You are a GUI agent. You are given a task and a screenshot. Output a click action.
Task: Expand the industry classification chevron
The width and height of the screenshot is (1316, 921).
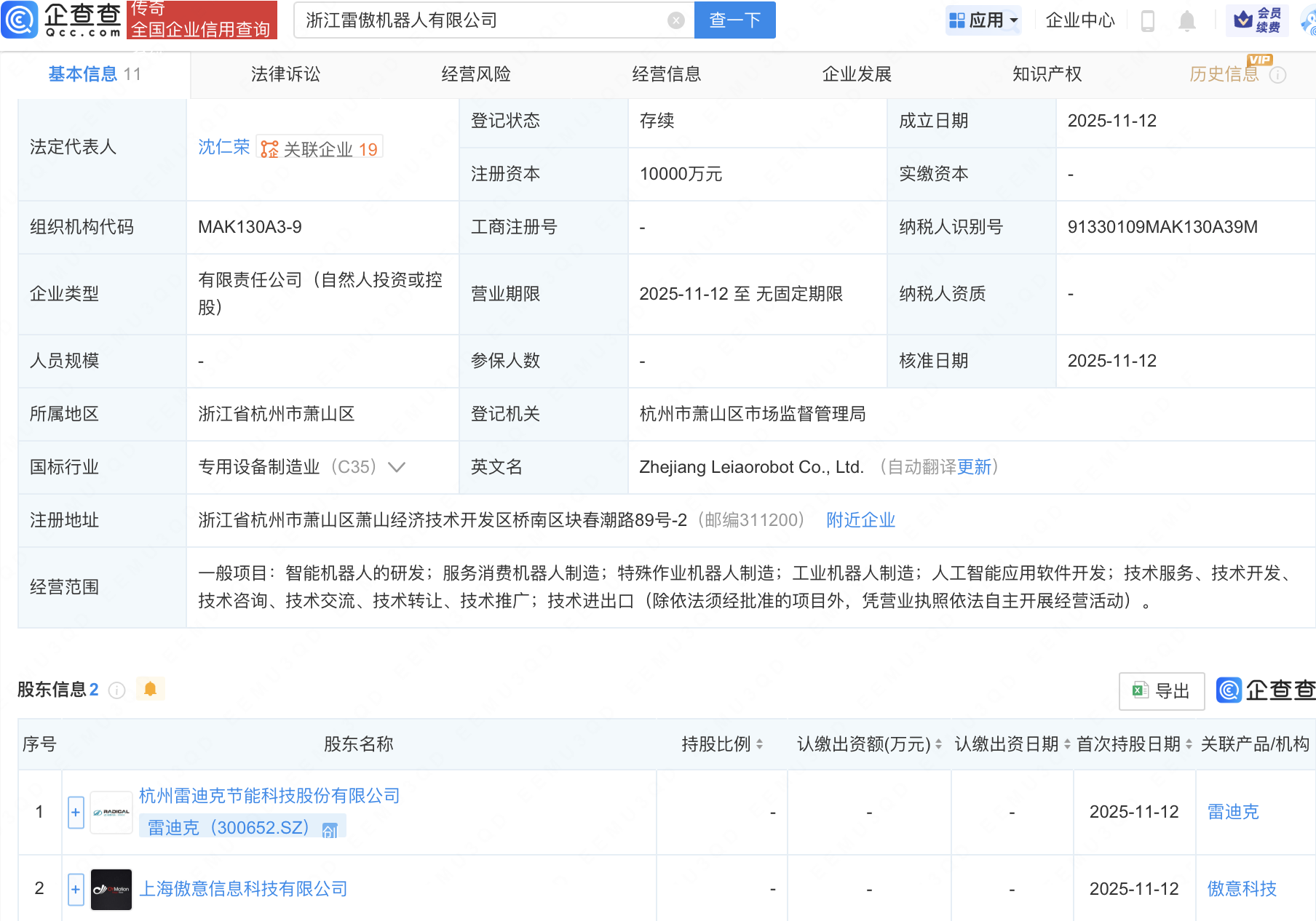click(397, 467)
